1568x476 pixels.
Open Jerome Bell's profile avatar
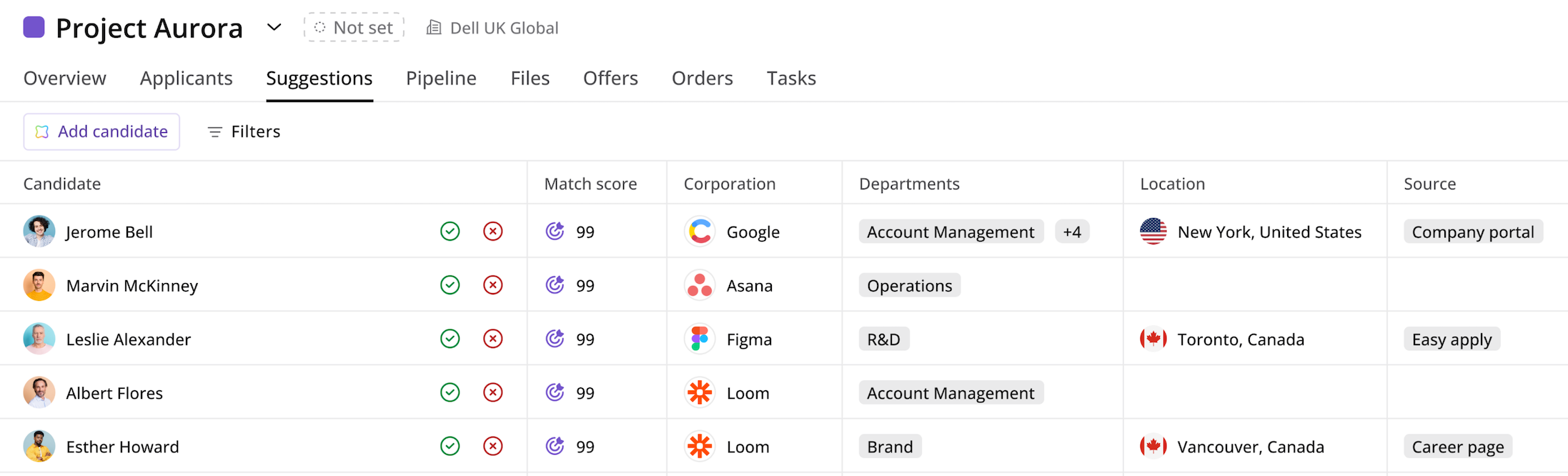click(x=39, y=232)
